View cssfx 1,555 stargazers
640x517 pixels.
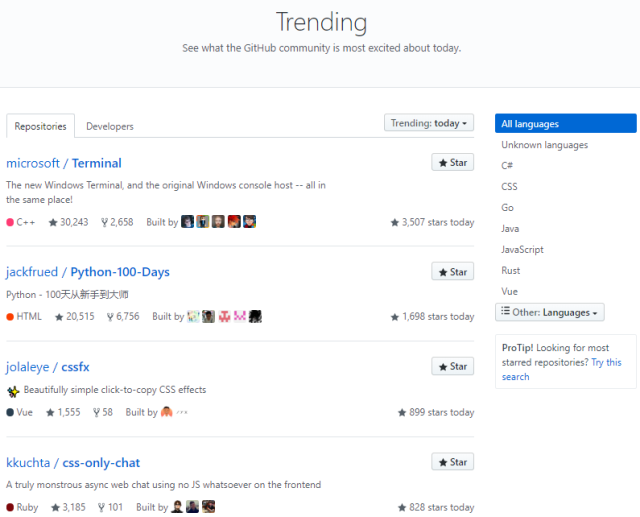[x=63, y=412]
